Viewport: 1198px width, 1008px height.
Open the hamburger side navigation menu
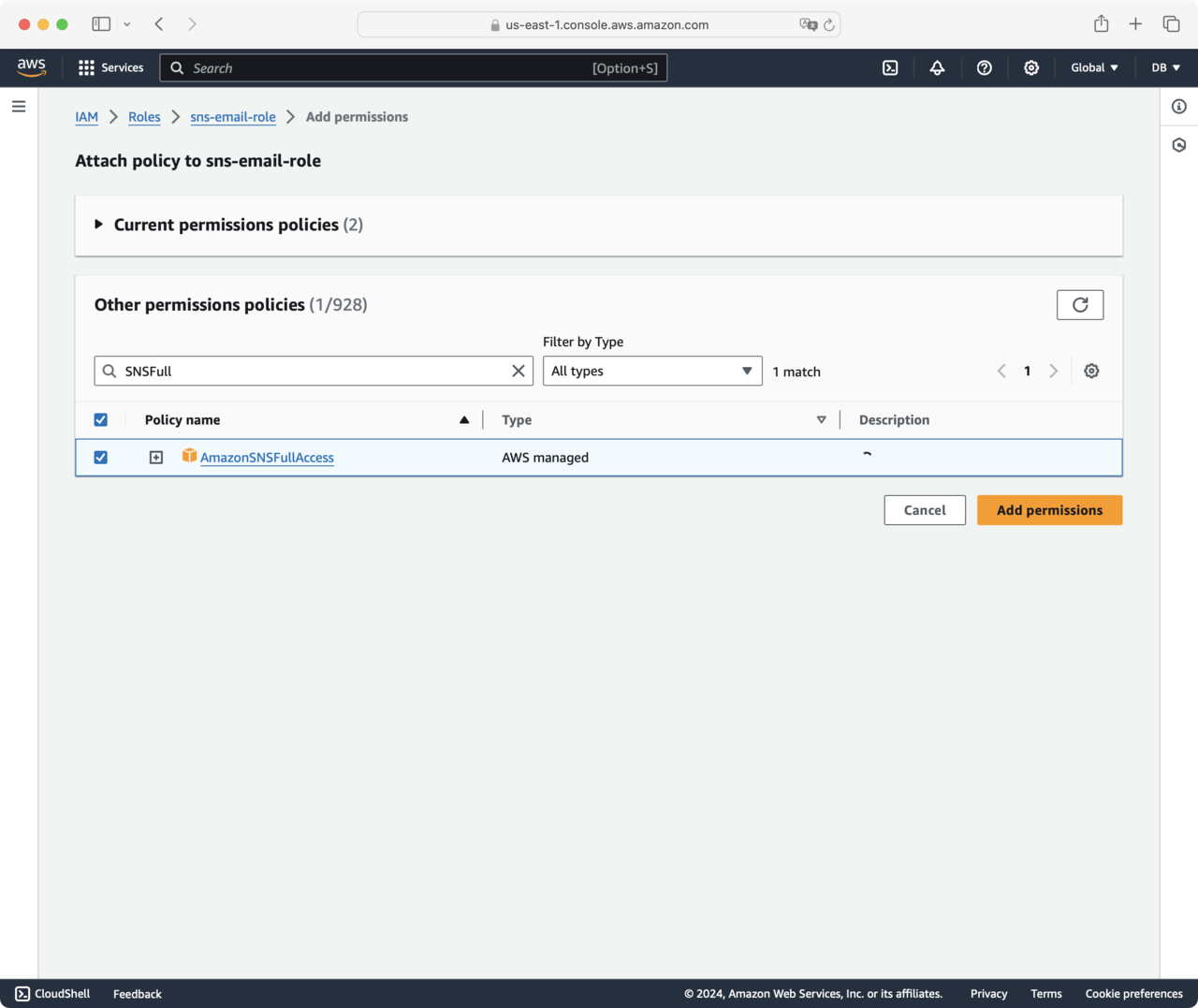[19, 107]
